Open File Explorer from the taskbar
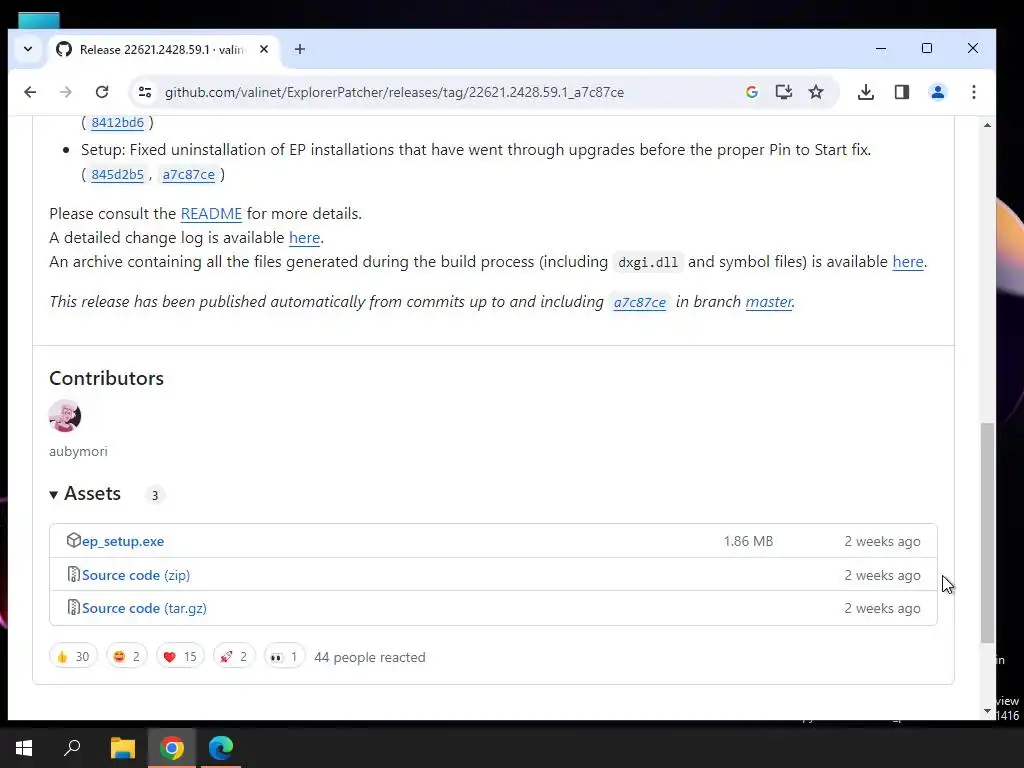 [x=122, y=748]
